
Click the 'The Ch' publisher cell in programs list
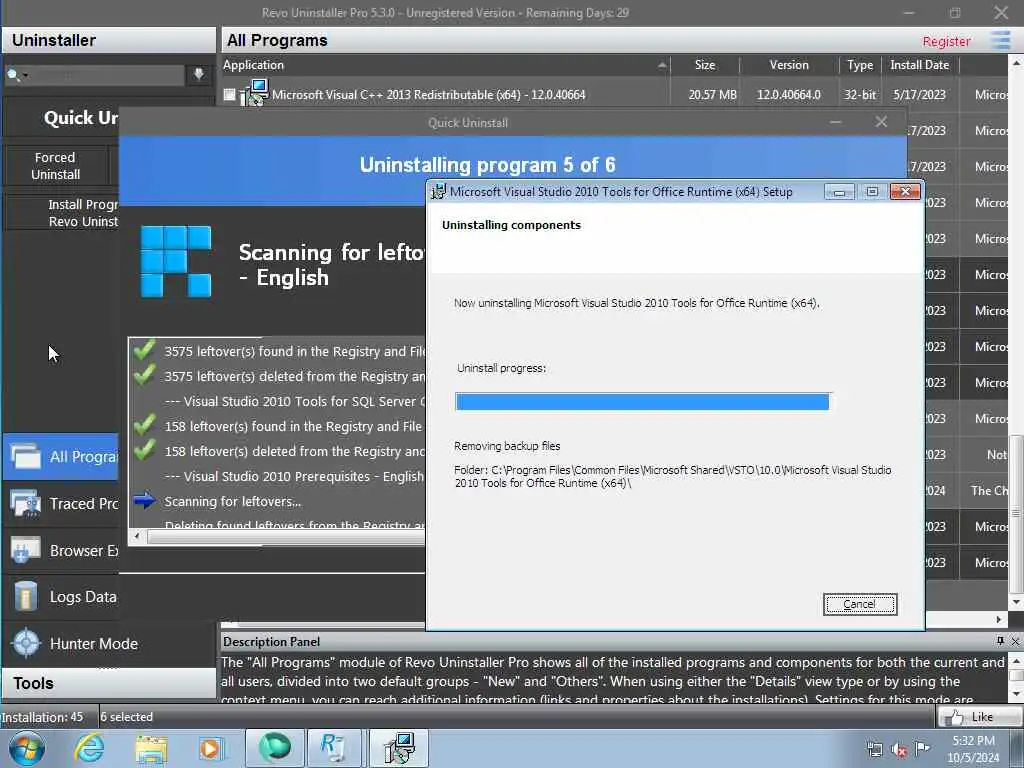pos(989,490)
